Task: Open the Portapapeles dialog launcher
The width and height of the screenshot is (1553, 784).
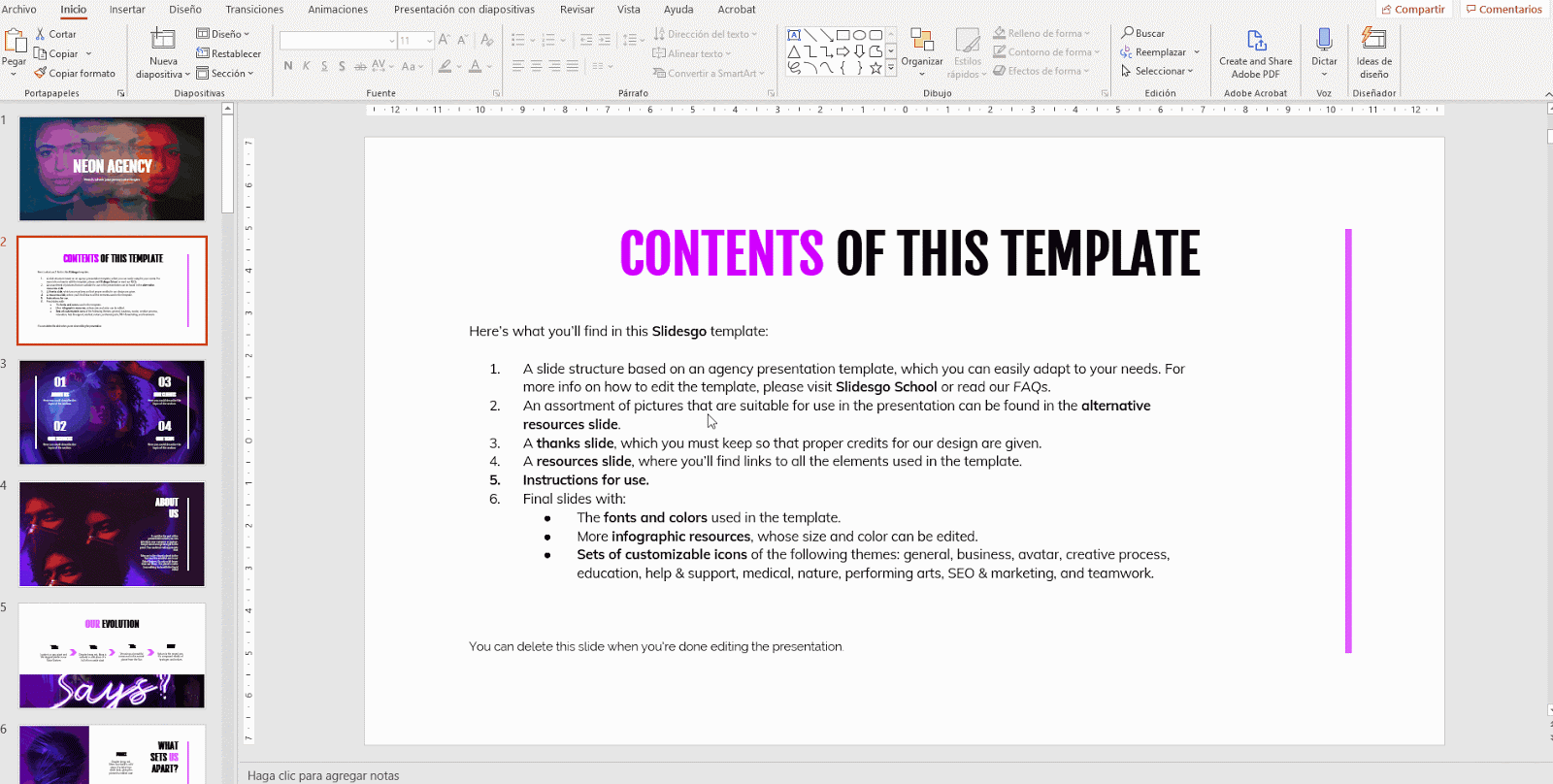Action: [x=121, y=93]
